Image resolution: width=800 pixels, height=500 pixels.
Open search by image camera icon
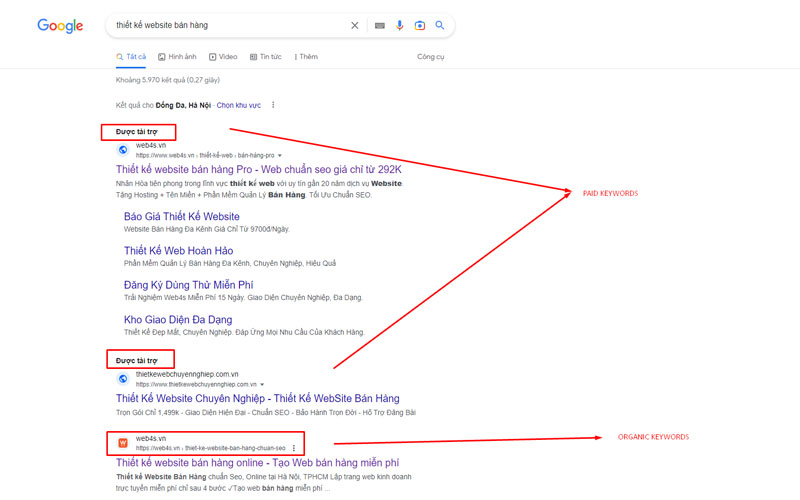pyautogui.click(x=419, y=26)
